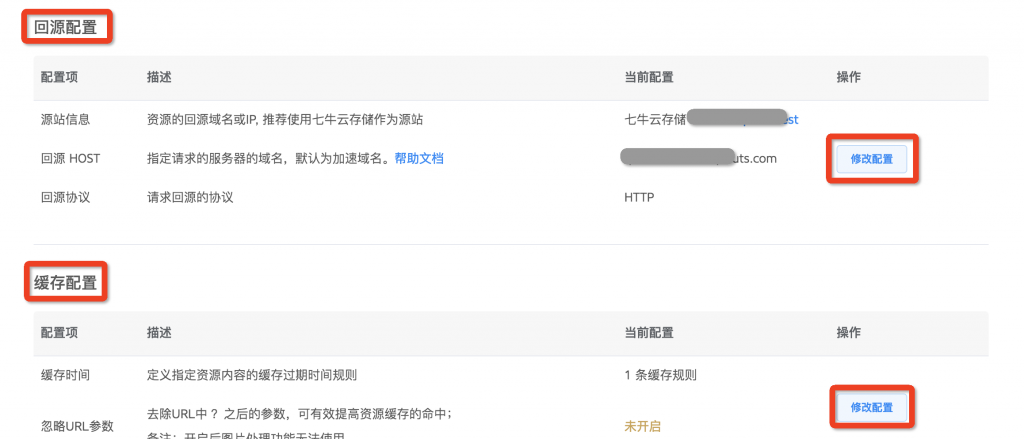Click 修改配置 button in 缓存配置 section
The width and height of the screenshot is (1024, 439).
pos(872,407)
